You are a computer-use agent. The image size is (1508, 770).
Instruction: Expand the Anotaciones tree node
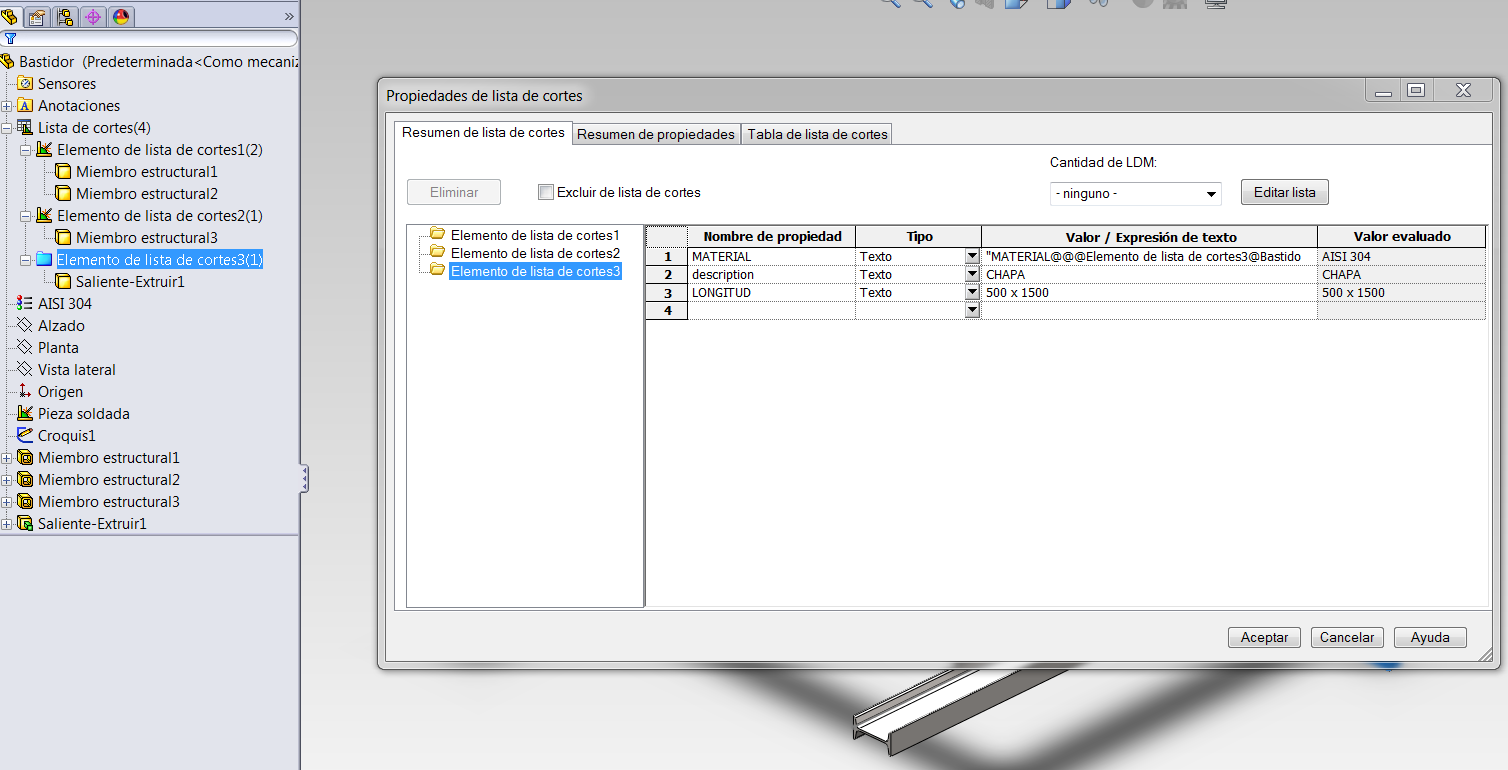pos(7,106)
